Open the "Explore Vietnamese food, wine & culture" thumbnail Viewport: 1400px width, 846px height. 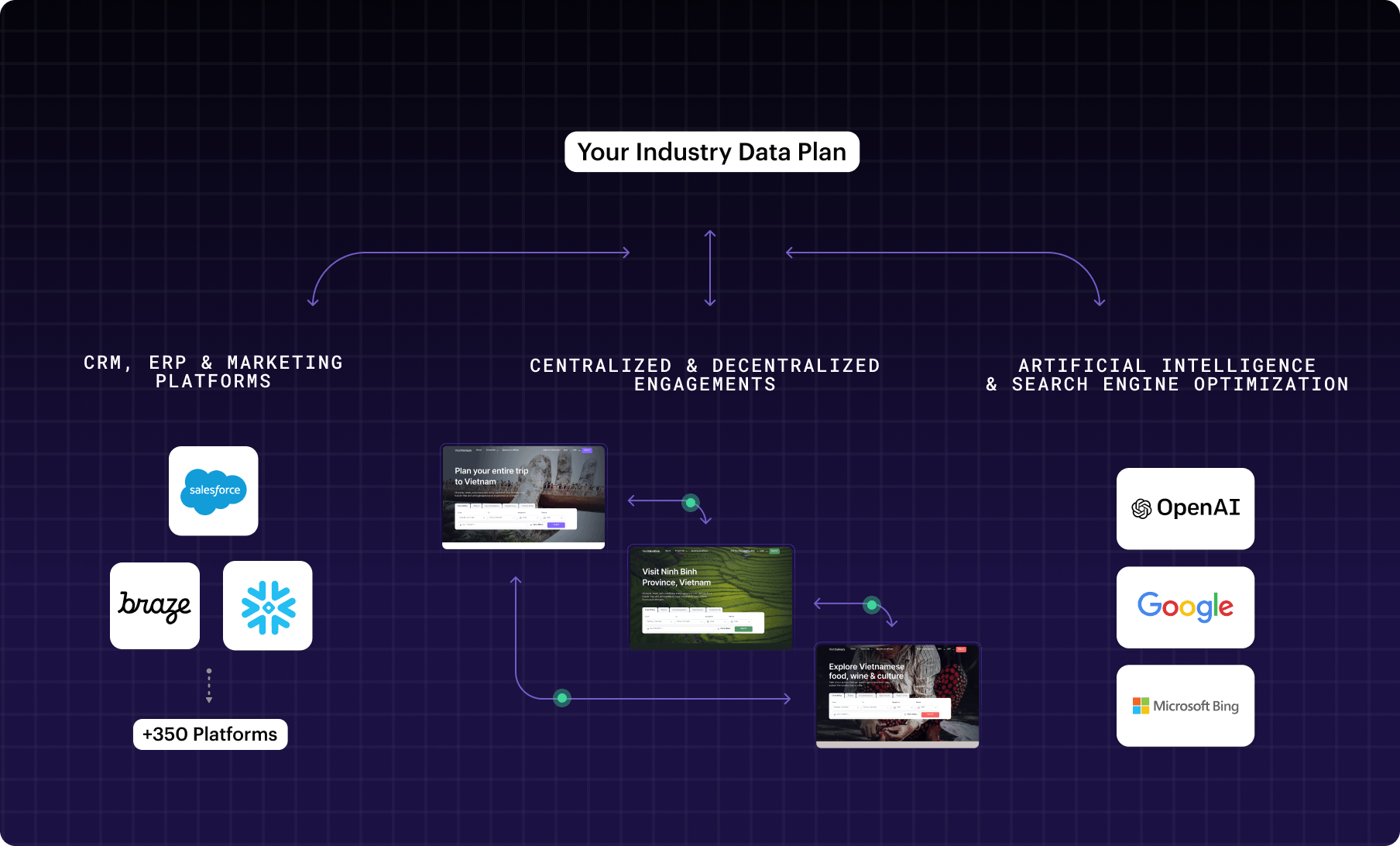pos(897,694)
